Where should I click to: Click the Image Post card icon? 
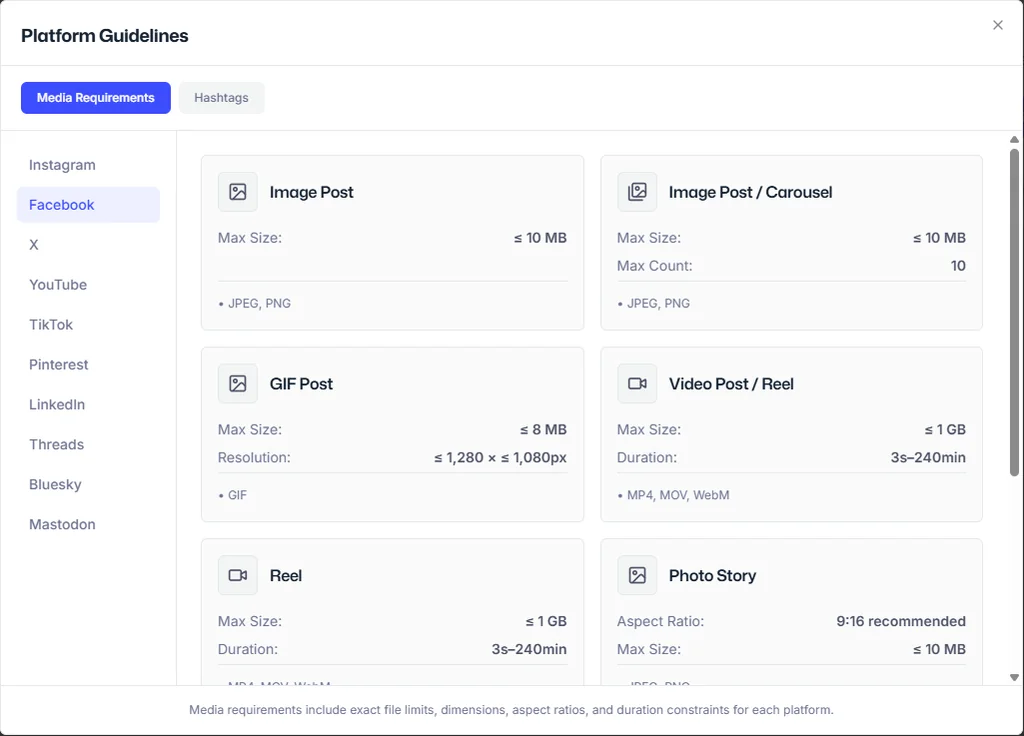point(238,192)
